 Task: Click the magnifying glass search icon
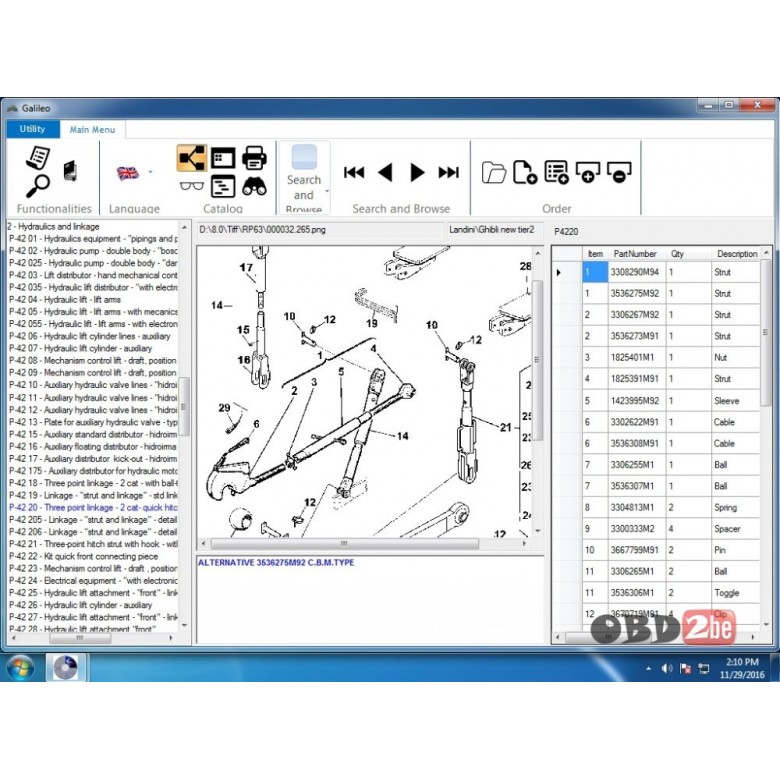point(38,186)
